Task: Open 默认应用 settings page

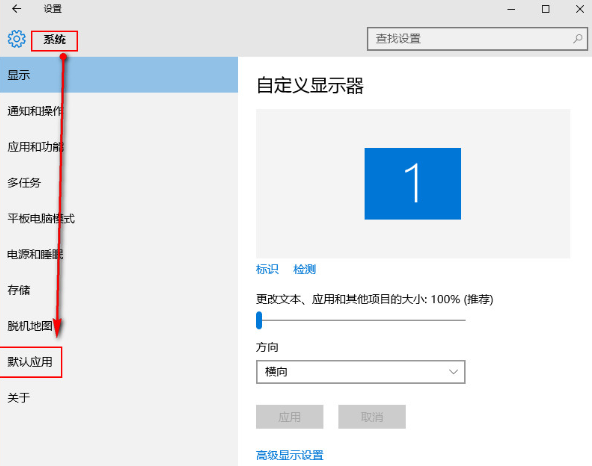Action: 119,362
